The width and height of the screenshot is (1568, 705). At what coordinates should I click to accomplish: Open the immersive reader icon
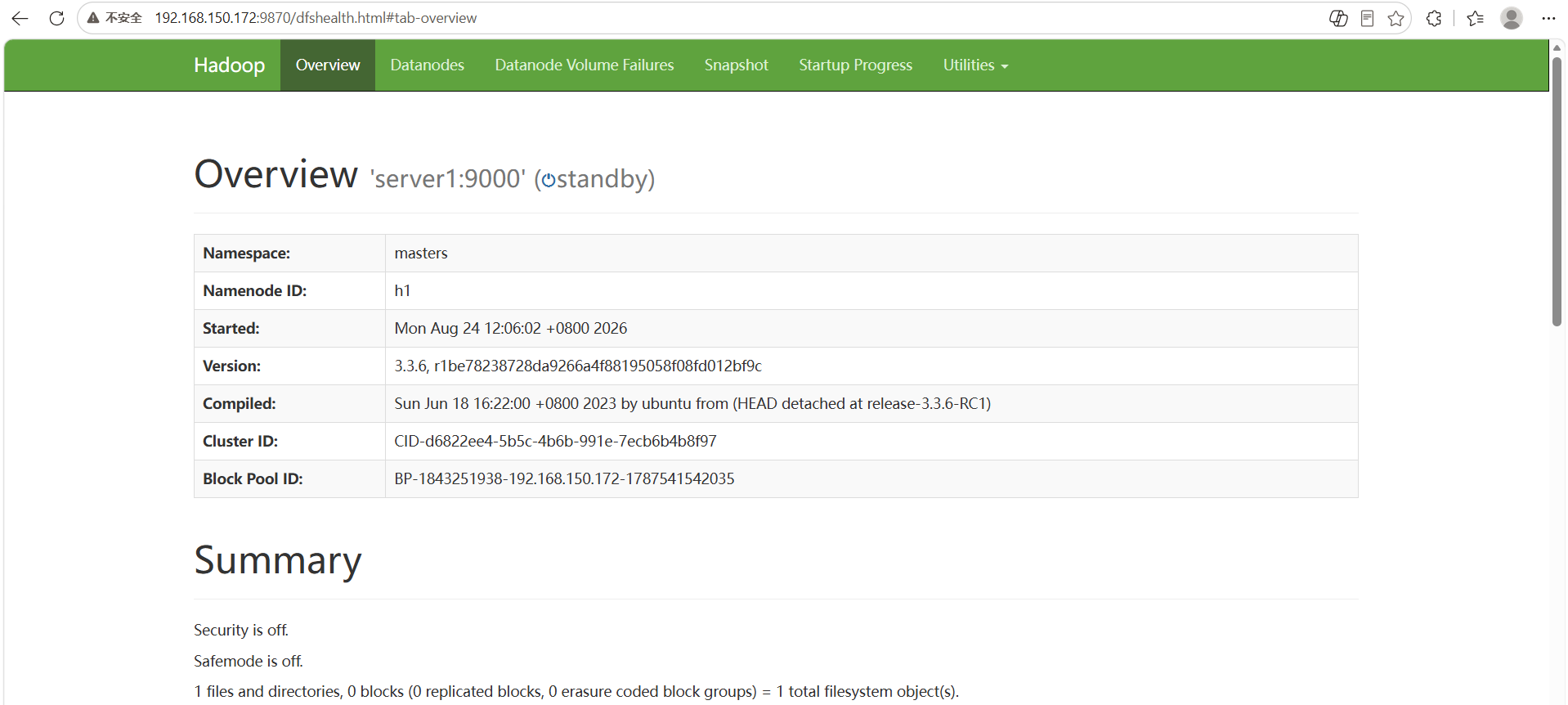click(x=1367, y=18)
